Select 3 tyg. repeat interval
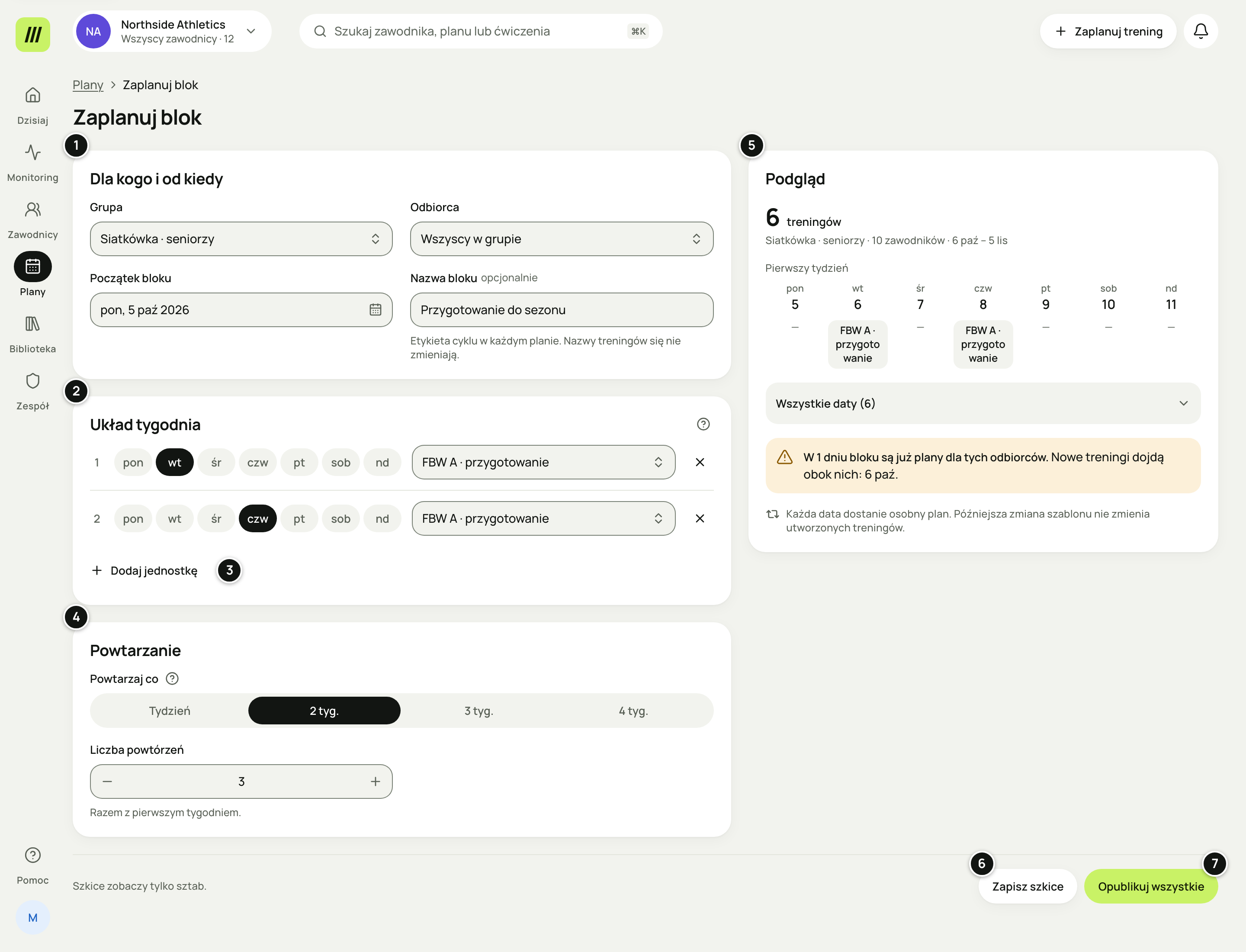 pos(479,710)
